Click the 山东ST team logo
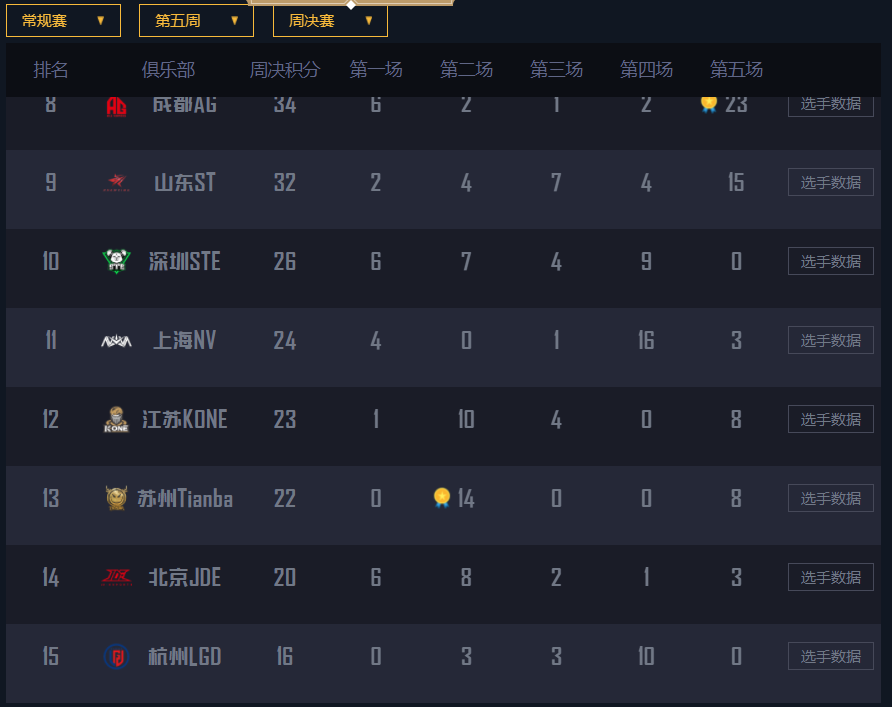 (x=117, y=183)
